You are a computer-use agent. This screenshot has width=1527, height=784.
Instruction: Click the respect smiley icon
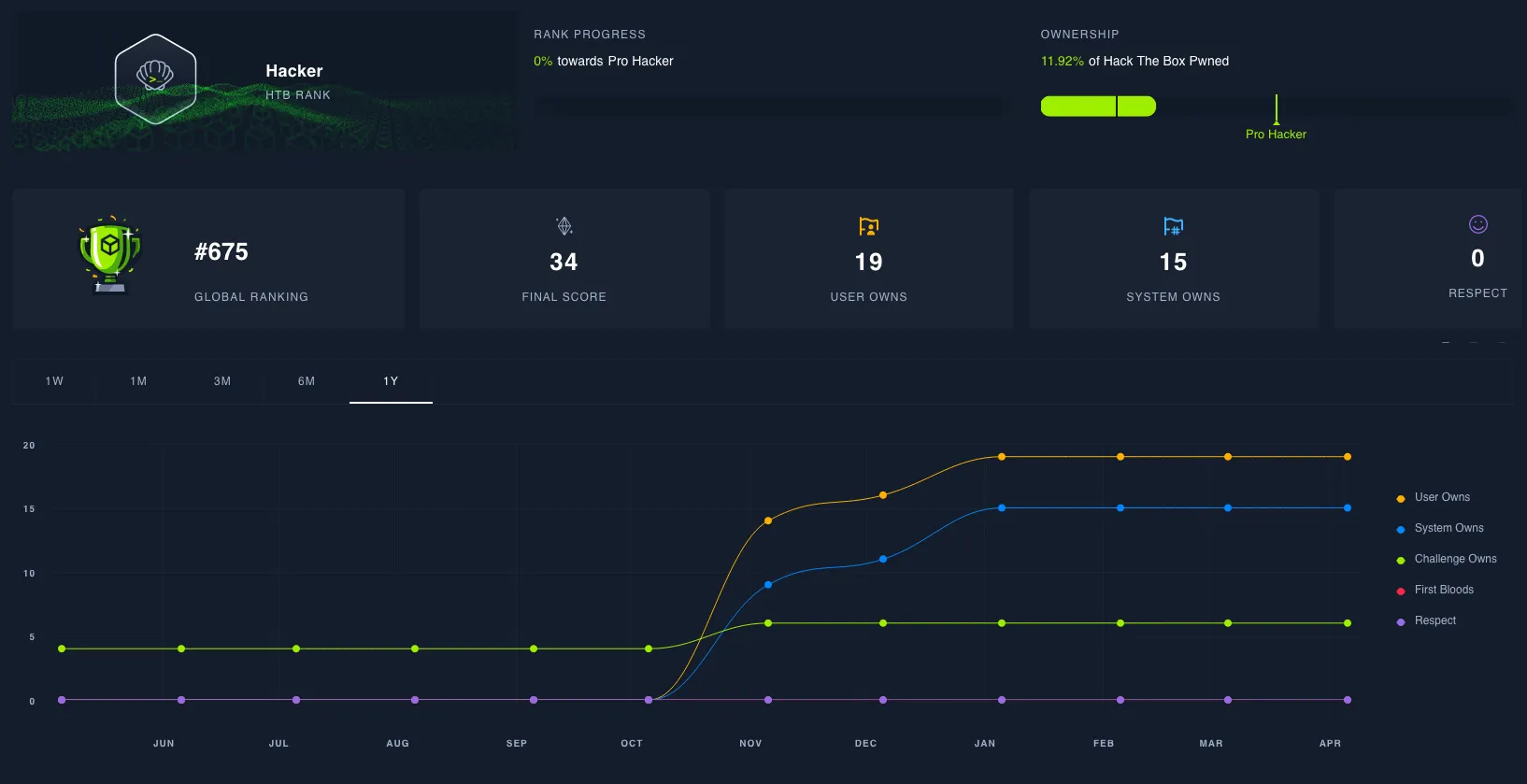[1477, 224]
